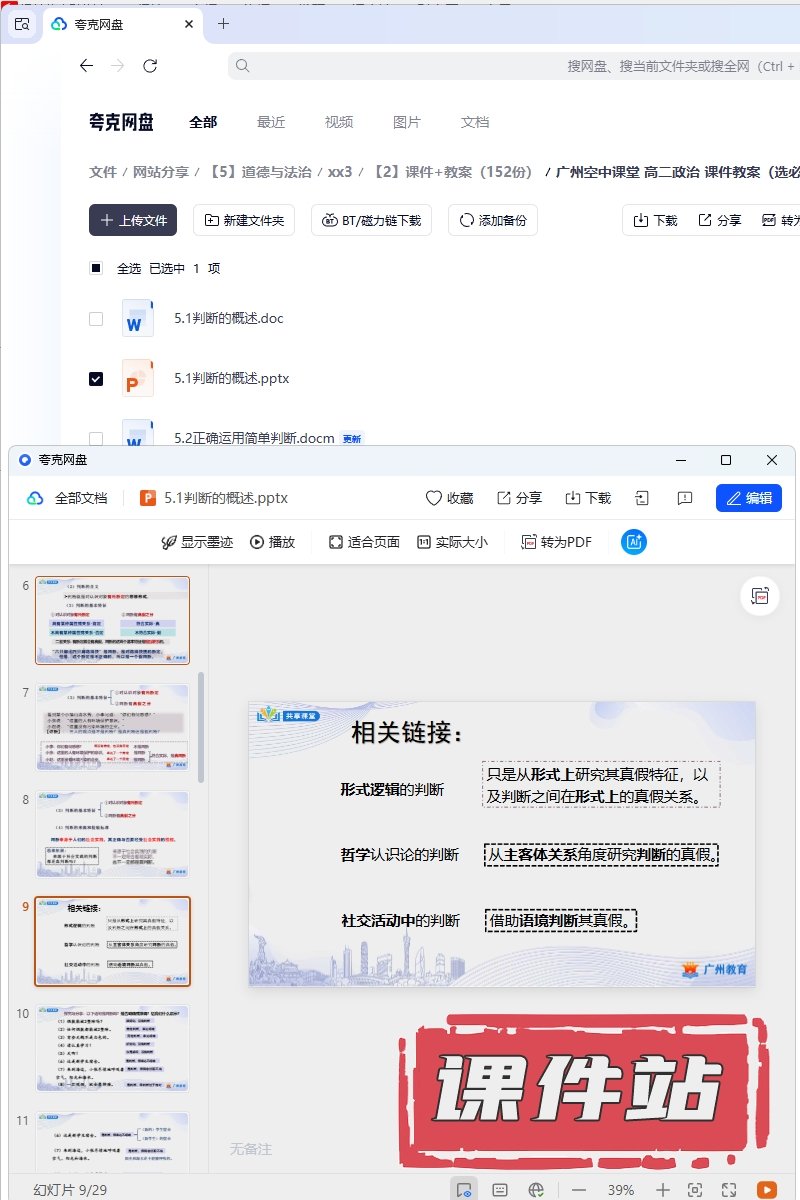Click the 上传文件 upload button

(133, 221)
